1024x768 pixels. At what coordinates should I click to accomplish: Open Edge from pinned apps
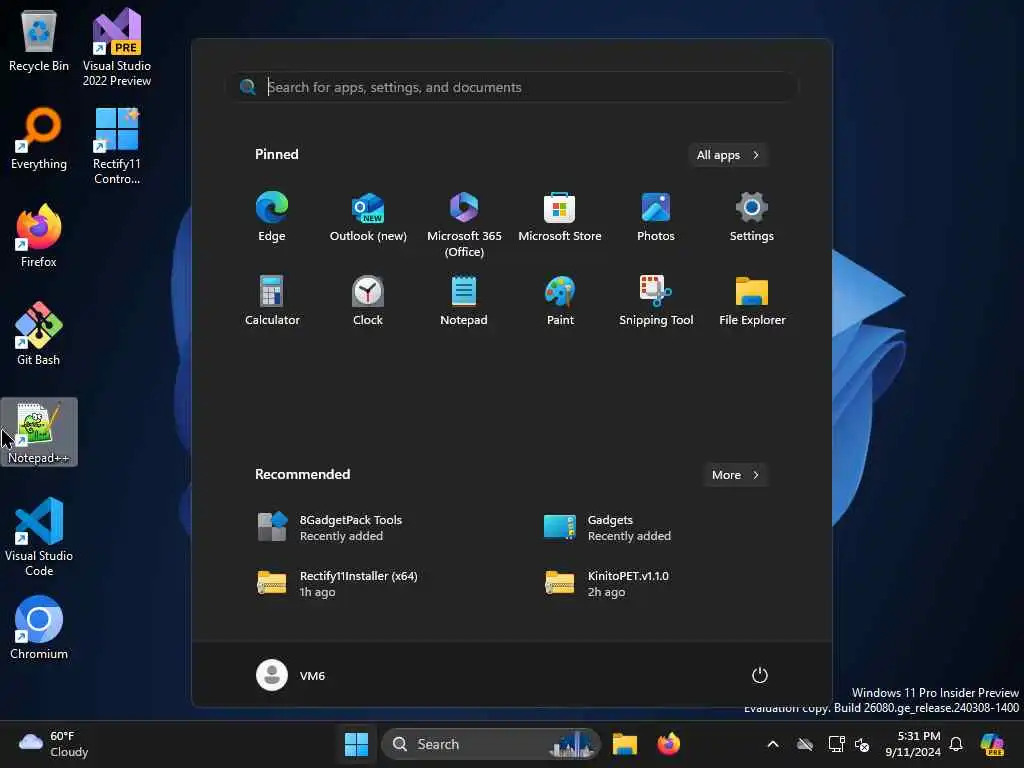[272, 217]
